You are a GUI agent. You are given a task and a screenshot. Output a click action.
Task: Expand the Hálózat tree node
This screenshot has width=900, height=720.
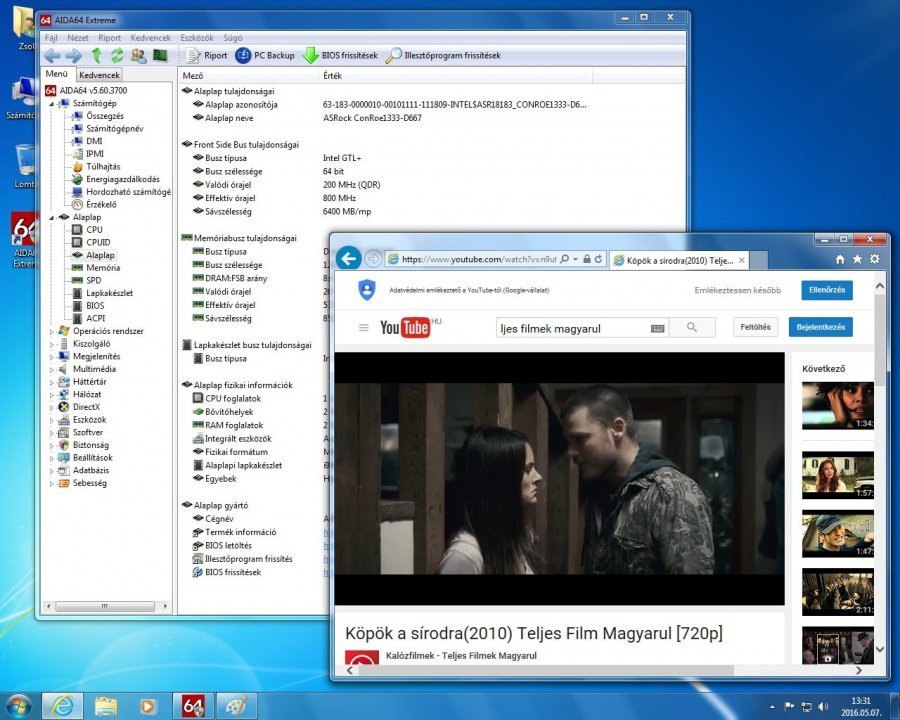pyautogui.click(x=52, y=395)
